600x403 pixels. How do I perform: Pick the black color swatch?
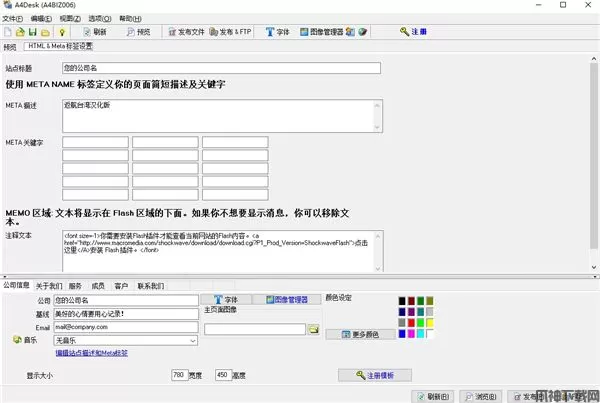click(x=402, y=300)
